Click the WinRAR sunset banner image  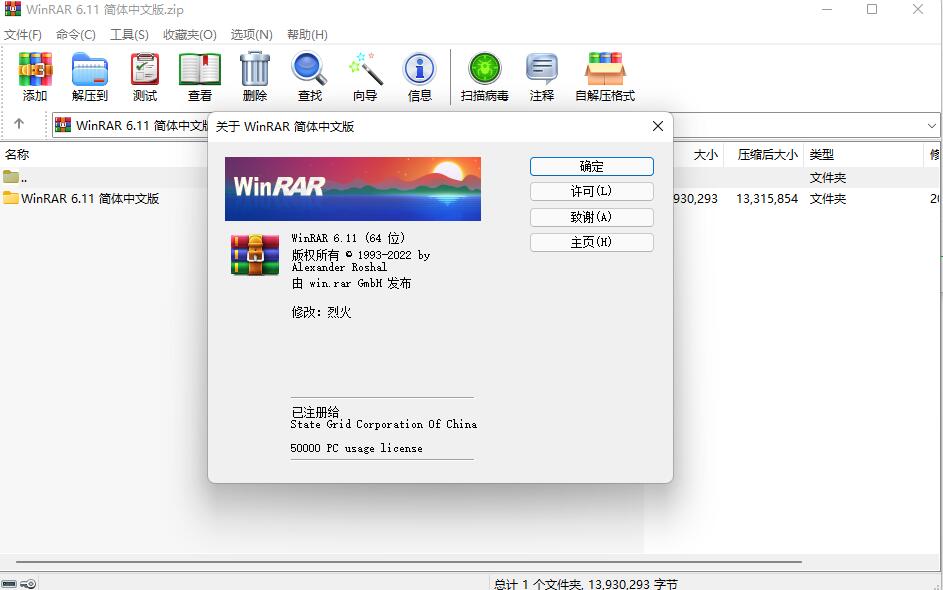pyautogui.click(x=353, y=189)
